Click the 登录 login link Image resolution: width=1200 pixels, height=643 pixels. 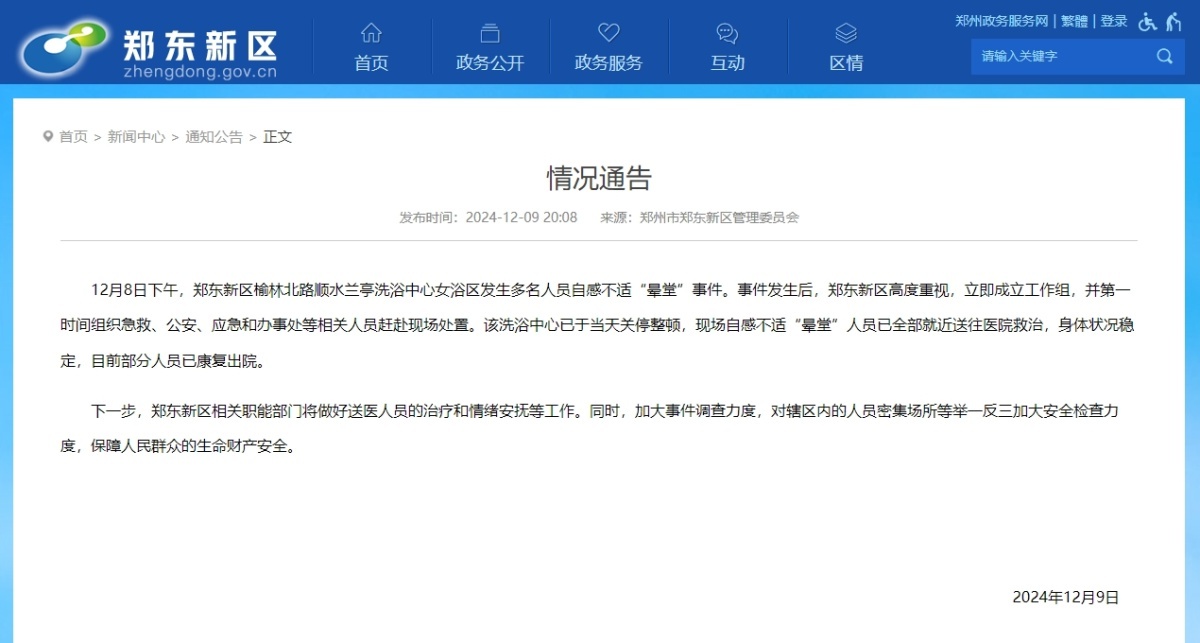point(1114,21)
